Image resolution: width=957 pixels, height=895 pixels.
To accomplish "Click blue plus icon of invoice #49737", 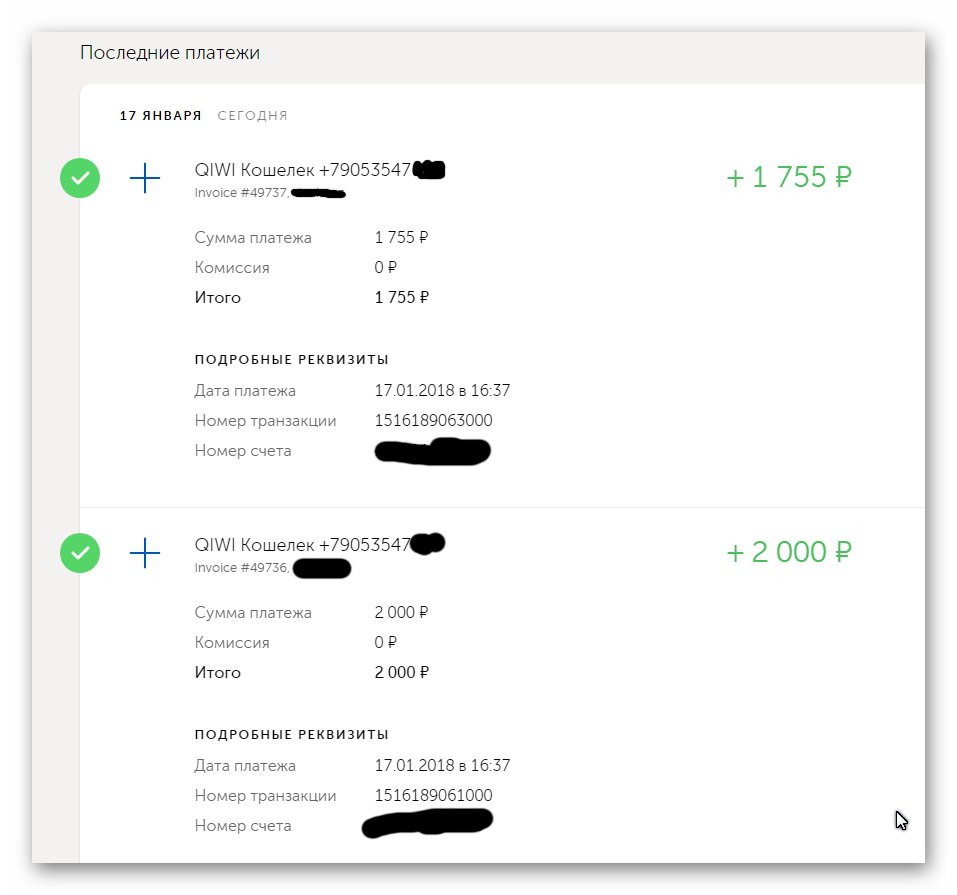I will coord(145,178).
